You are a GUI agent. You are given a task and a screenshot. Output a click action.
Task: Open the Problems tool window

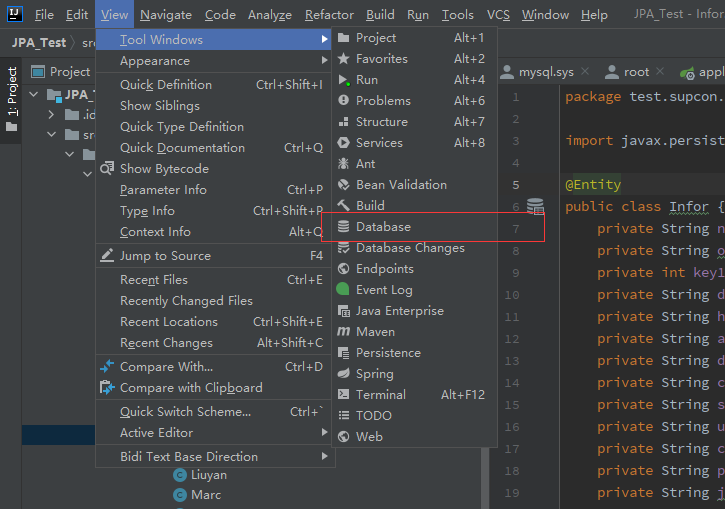(414, 101)
